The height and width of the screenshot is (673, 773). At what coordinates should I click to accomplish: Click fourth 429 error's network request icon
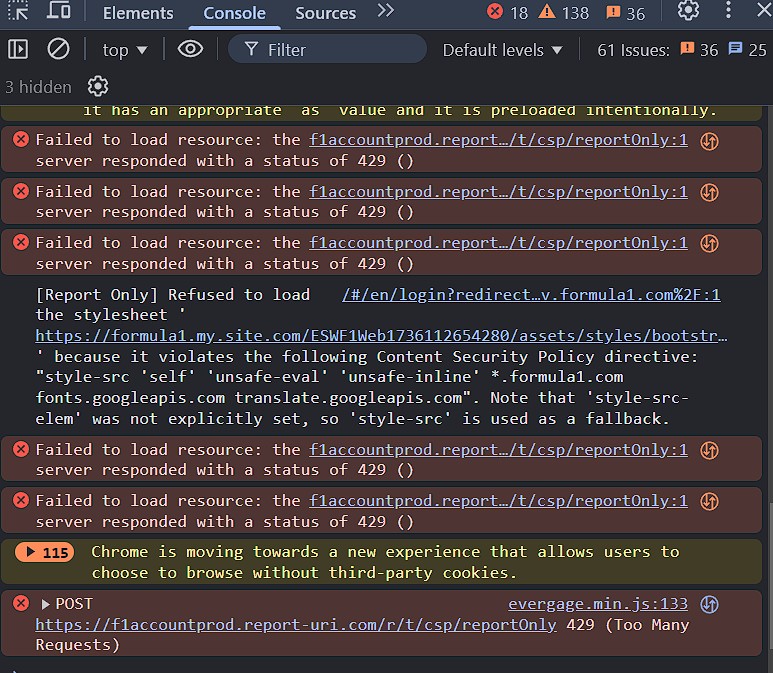(x=709, y=451)
